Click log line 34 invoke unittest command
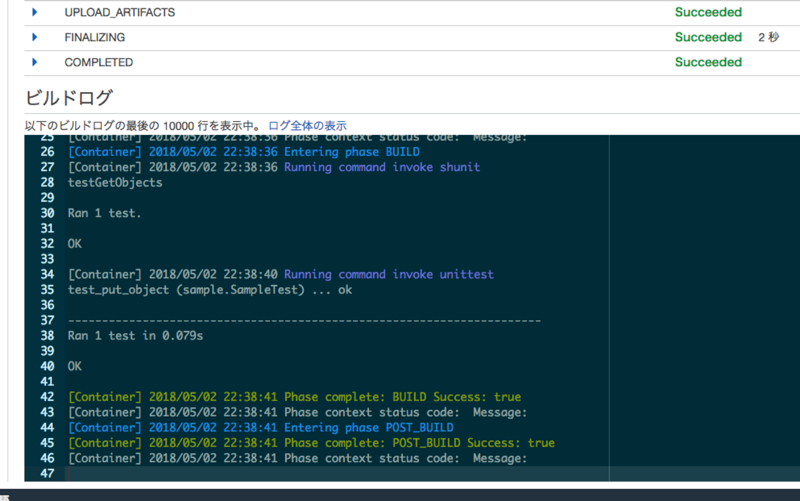Screen dimensions: 800x501 [x=281, y=274]
